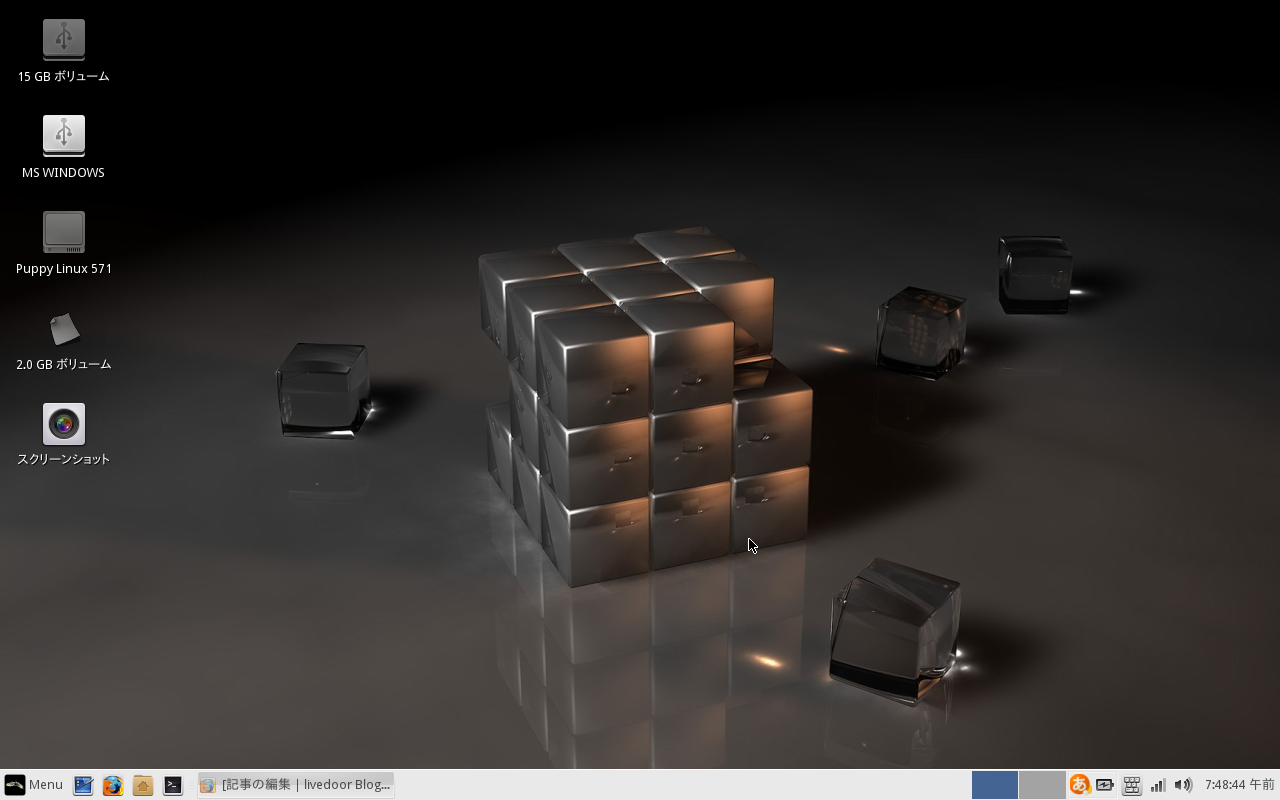1280x800 pixels.
Task: Switch to the second gray workspace
Action: [1042, 785]
